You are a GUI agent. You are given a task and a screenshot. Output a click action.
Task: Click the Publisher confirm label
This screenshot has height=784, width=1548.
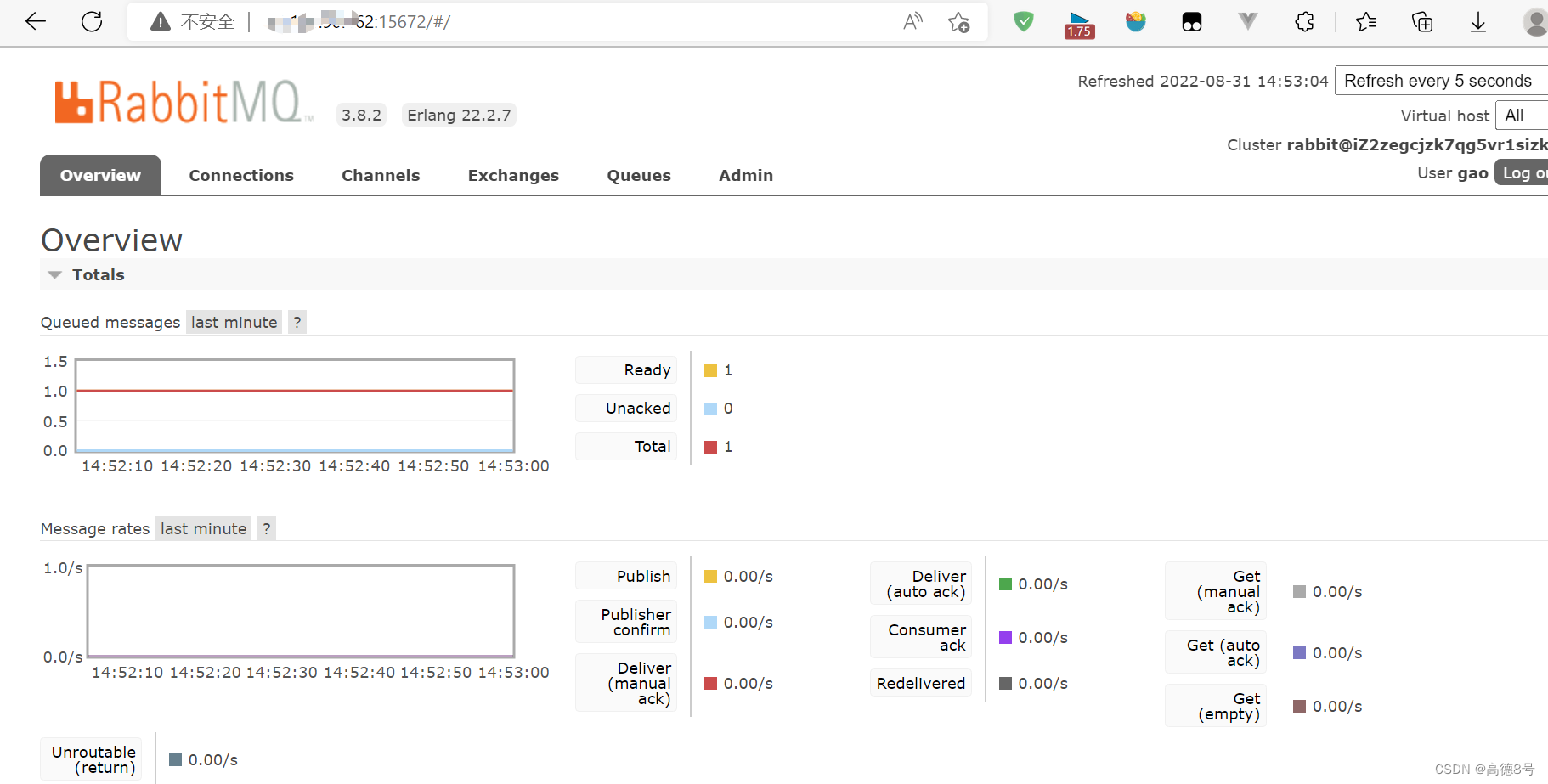click(626, 622)
